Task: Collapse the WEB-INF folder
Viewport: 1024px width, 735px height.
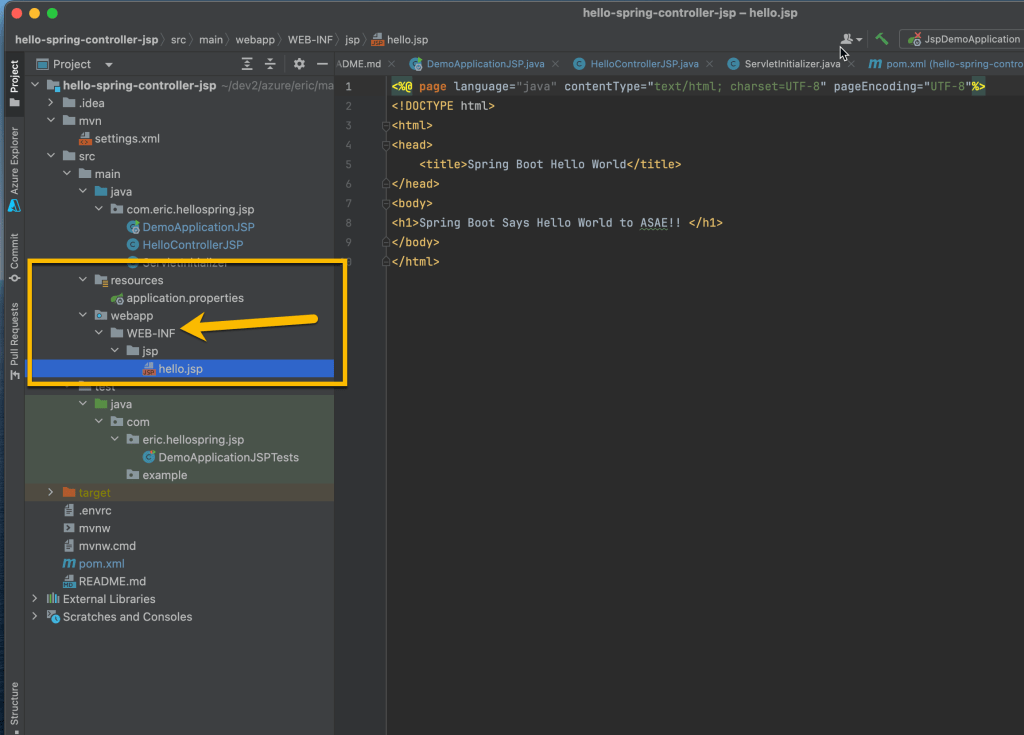Action: 99,333
